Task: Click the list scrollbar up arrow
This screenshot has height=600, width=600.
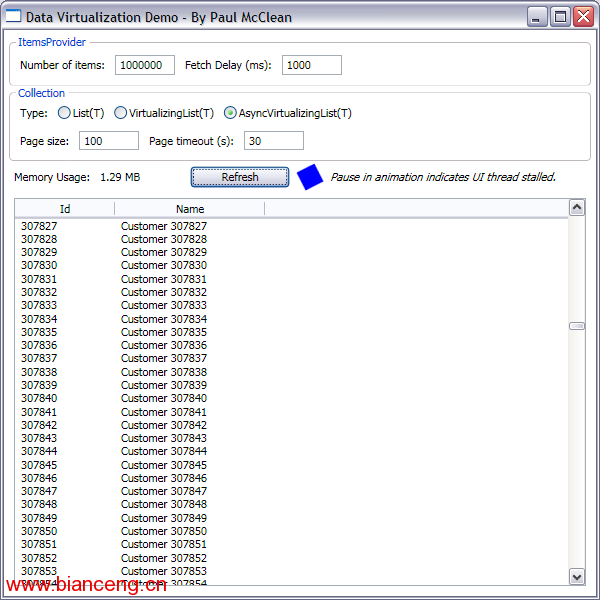Action: tap(577, 208)
